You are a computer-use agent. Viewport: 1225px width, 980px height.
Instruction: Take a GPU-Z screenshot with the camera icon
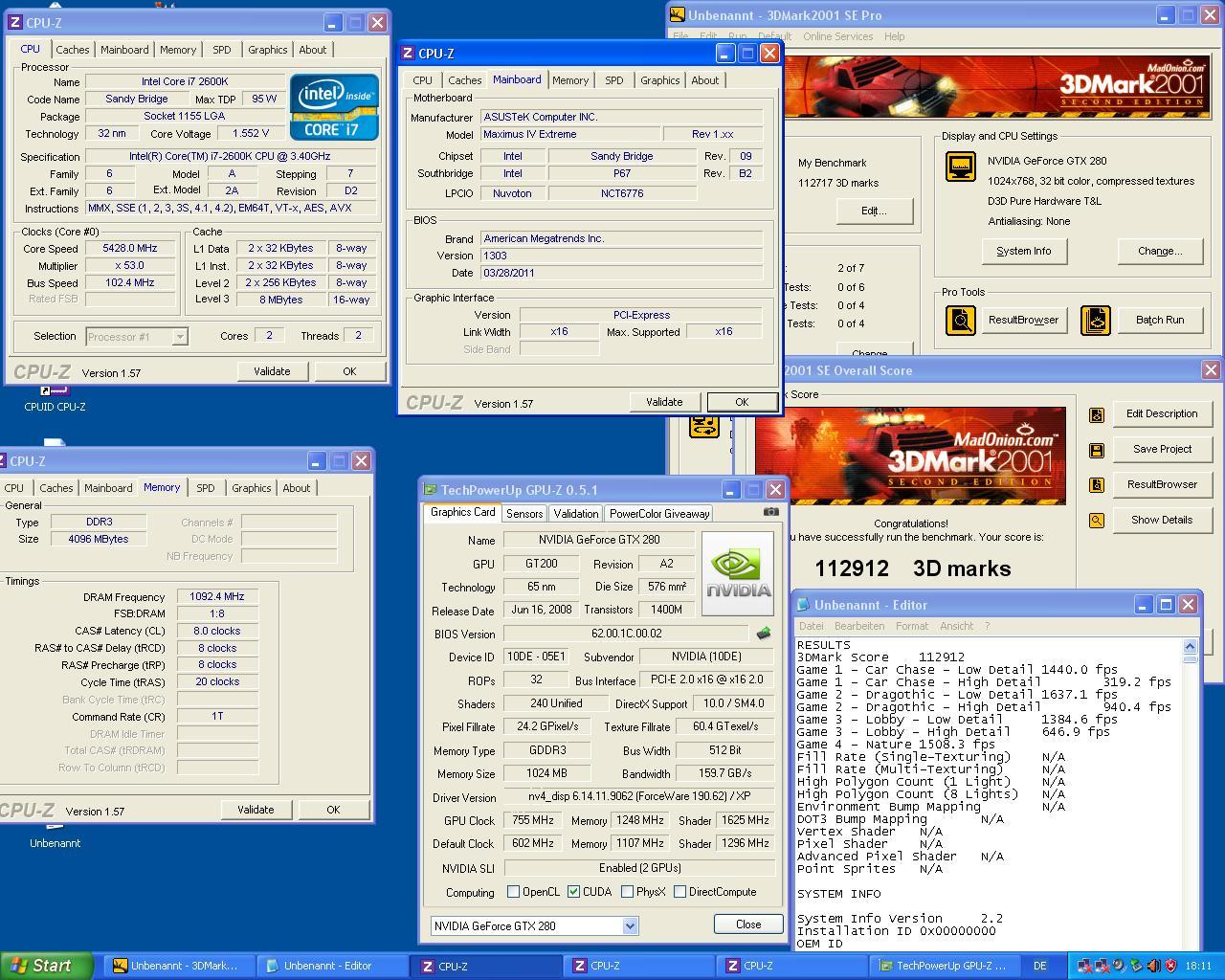click(x=770, y=512)
